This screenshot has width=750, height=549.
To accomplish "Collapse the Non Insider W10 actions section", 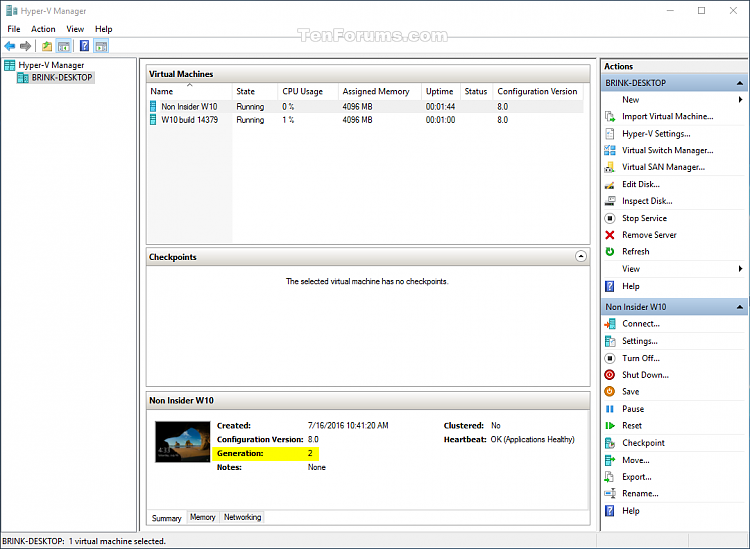I will pos(739,307).
